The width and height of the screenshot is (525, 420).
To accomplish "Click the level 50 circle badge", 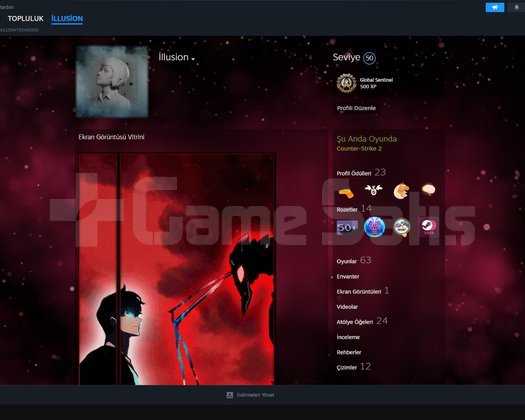I will (369, 58).
